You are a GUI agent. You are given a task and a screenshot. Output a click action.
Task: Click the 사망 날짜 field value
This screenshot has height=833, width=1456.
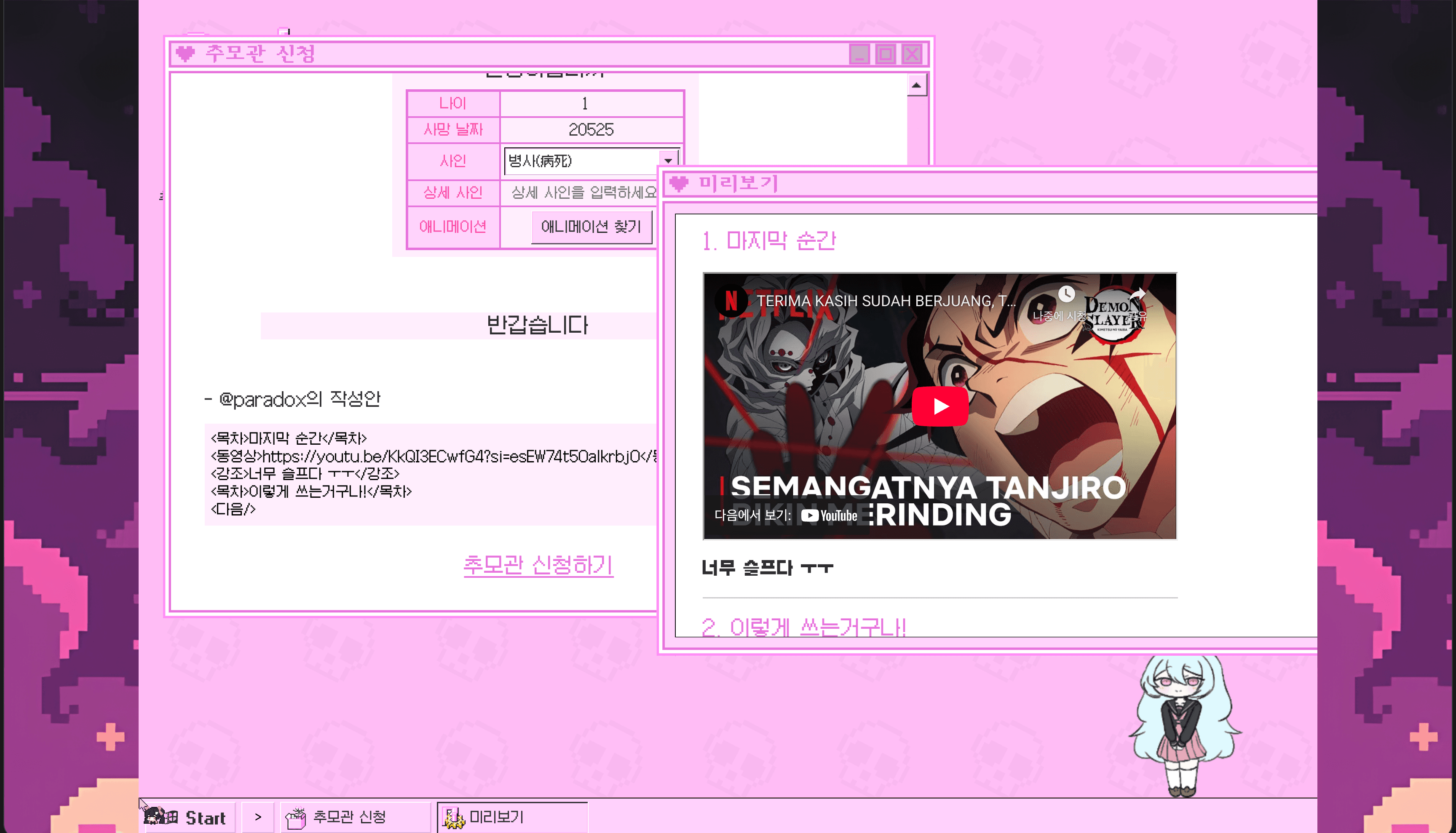point(591,129)
